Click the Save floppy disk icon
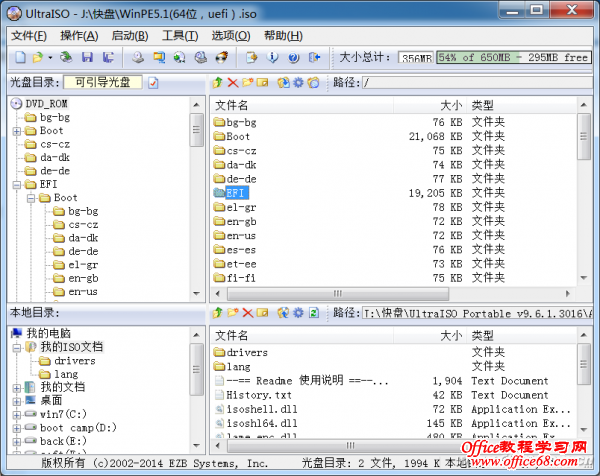 (87, 57)
